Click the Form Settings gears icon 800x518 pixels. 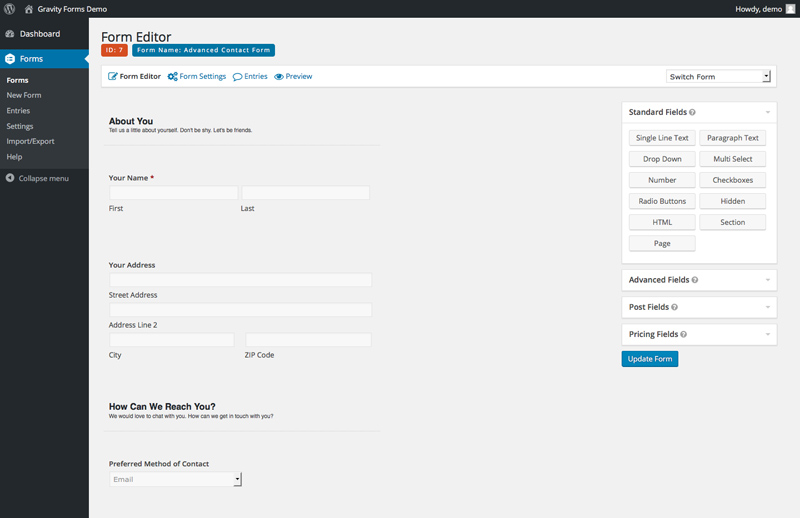172,76
